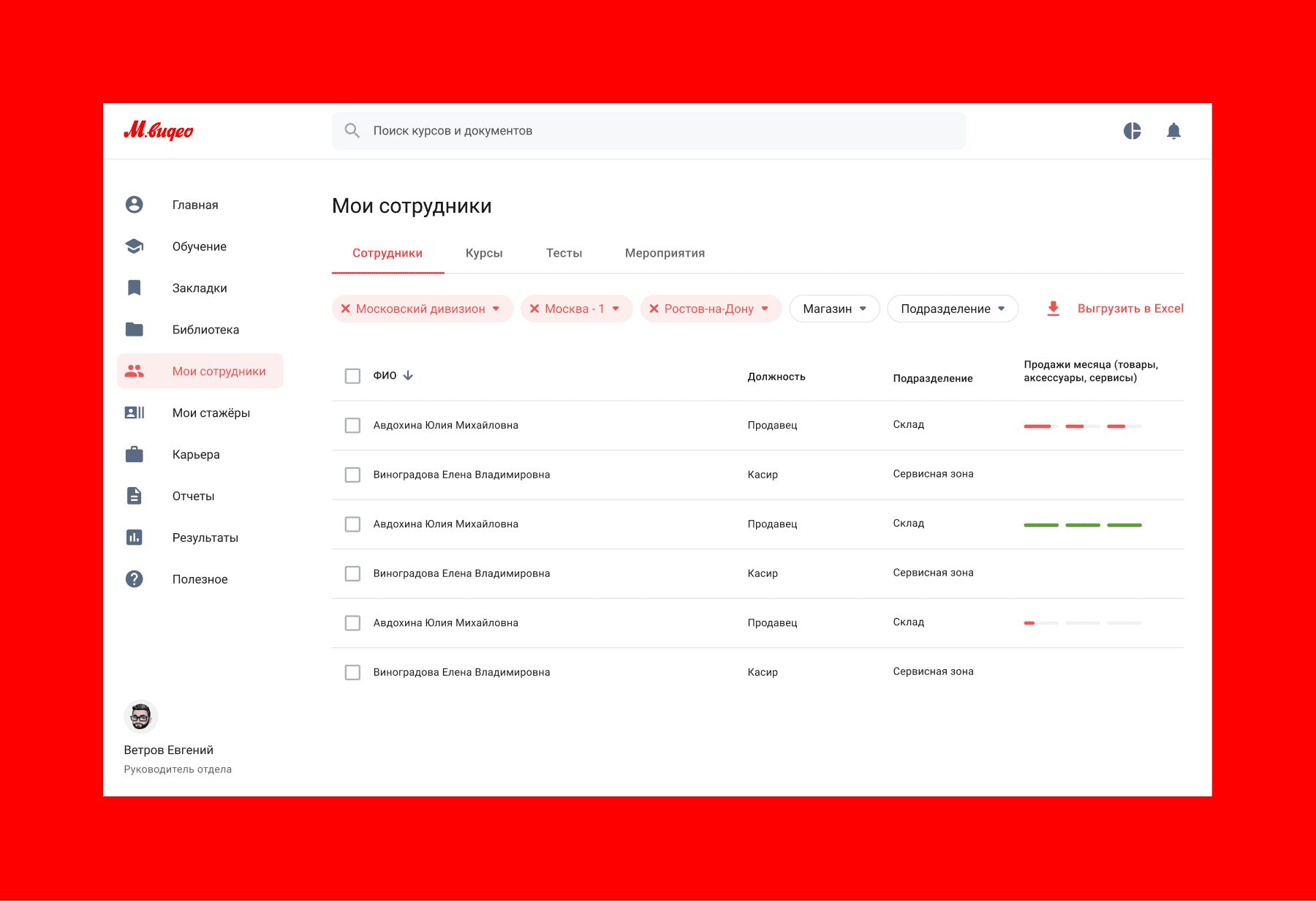1316x901 pixels.
Task: Switch to the Курсы tab
Action: (x=484, y=253)
